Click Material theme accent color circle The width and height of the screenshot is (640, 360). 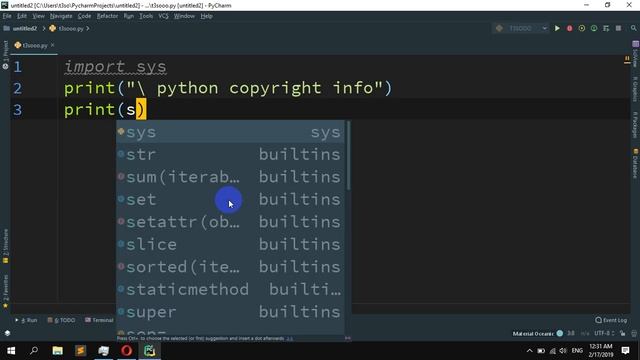[560, 333]
